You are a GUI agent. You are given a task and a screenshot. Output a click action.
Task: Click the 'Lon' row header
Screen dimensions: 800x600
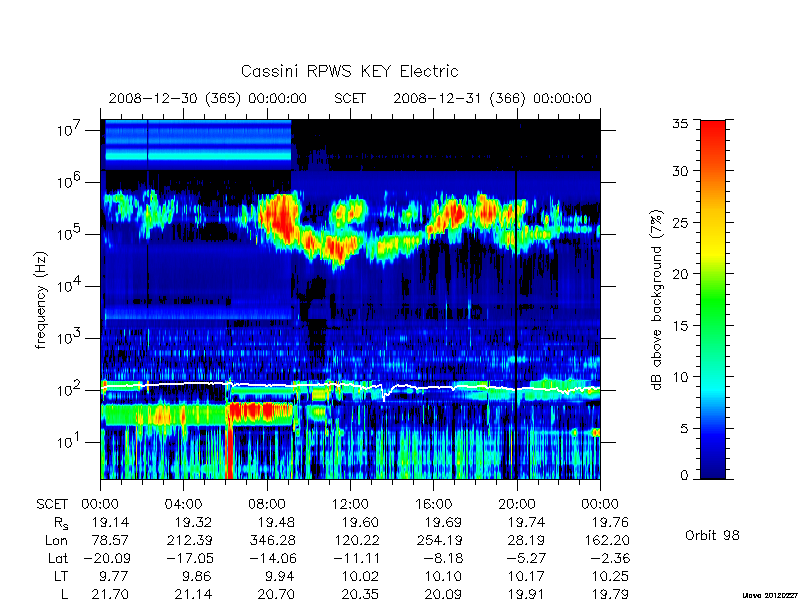pos(56,540)
